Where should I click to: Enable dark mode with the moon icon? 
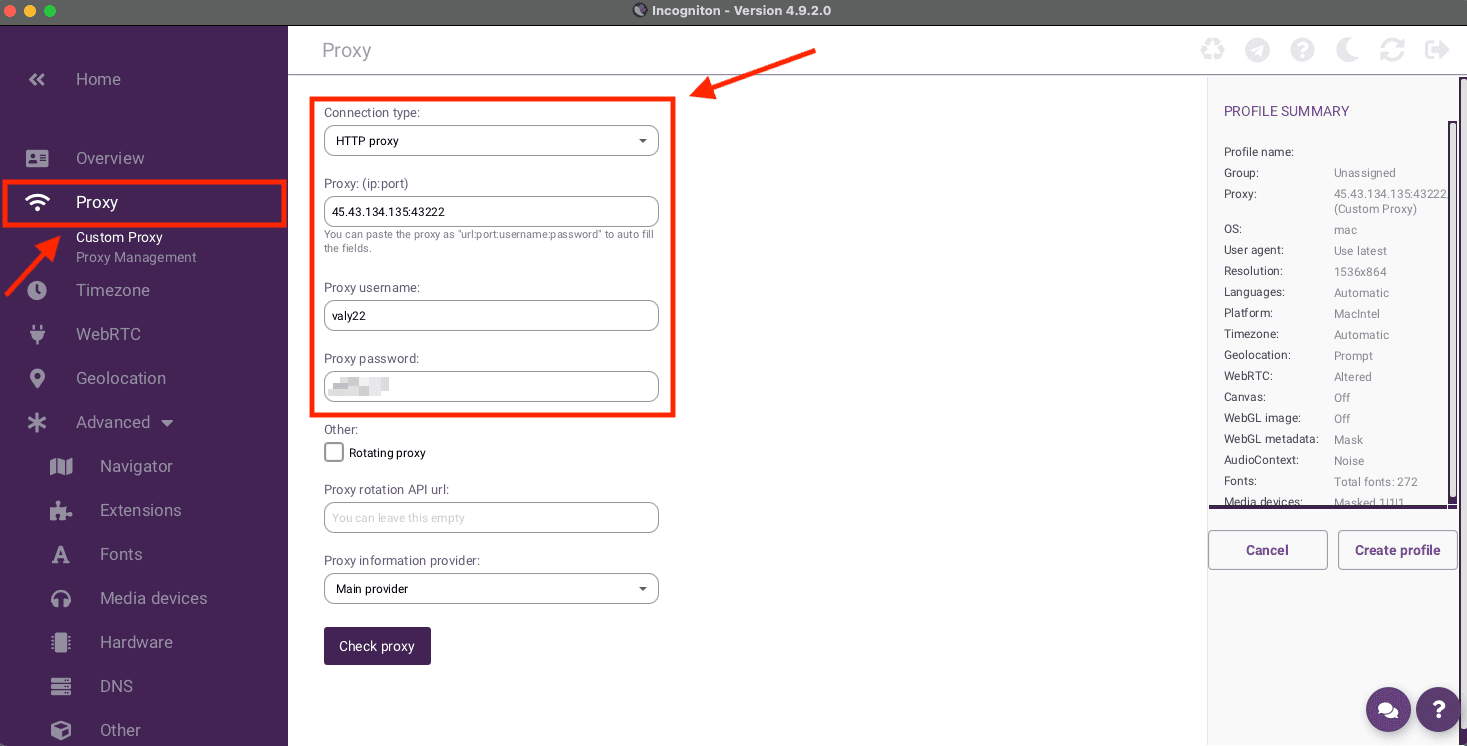pos(1347,49)
